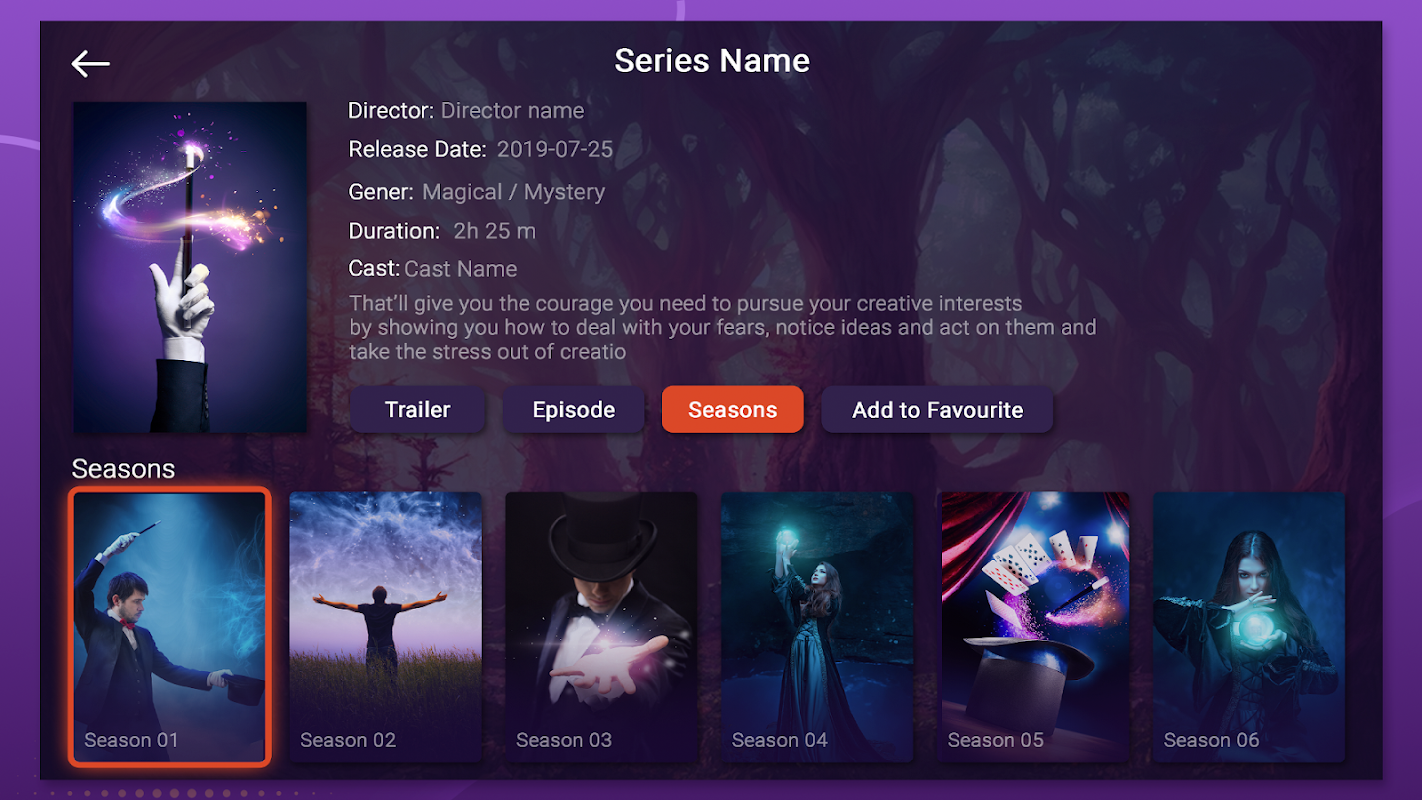Click the Director name text
Viewport: 1422px width, 800px height.
[513, 111]
